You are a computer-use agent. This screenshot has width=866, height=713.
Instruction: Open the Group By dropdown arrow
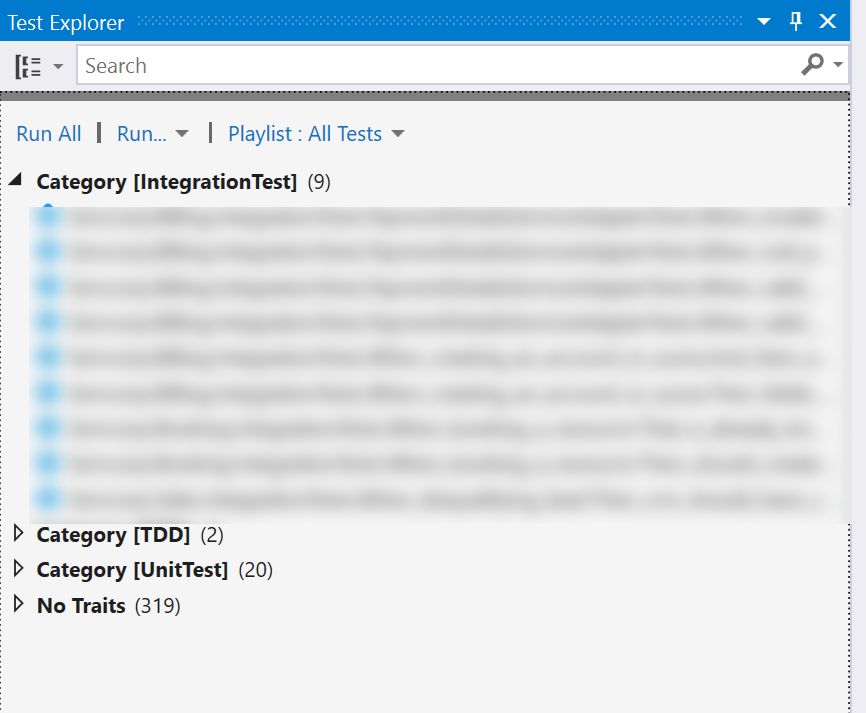(x=58, y=67)
